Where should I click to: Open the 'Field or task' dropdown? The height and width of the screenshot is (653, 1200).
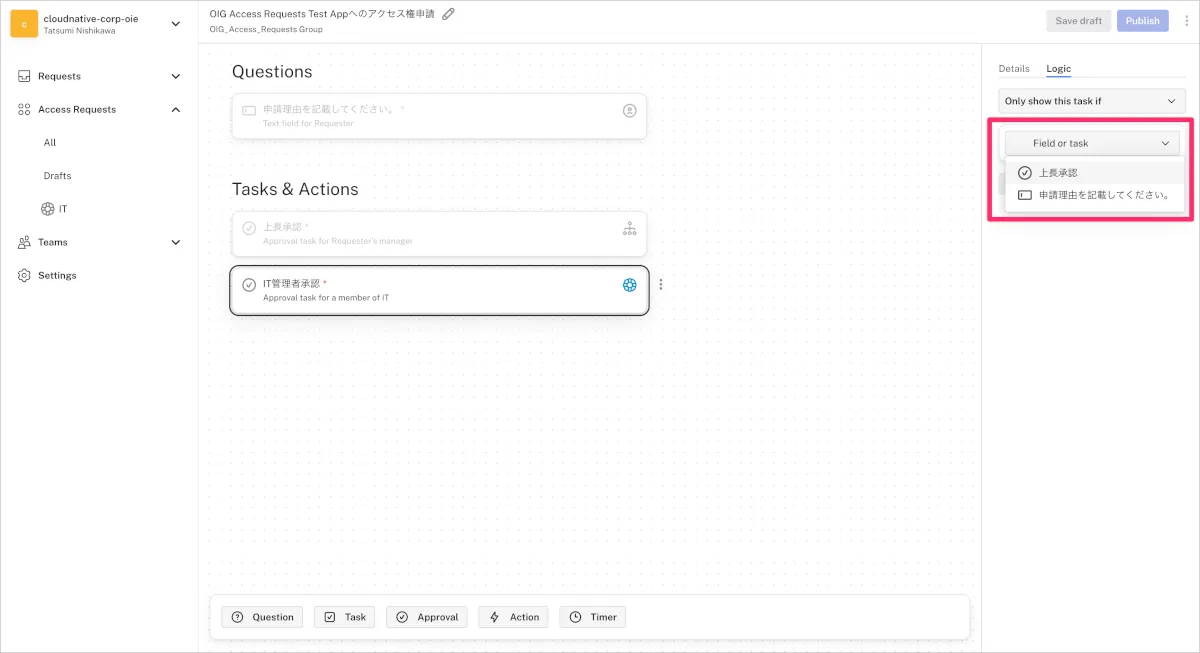tap(1091, 143)
